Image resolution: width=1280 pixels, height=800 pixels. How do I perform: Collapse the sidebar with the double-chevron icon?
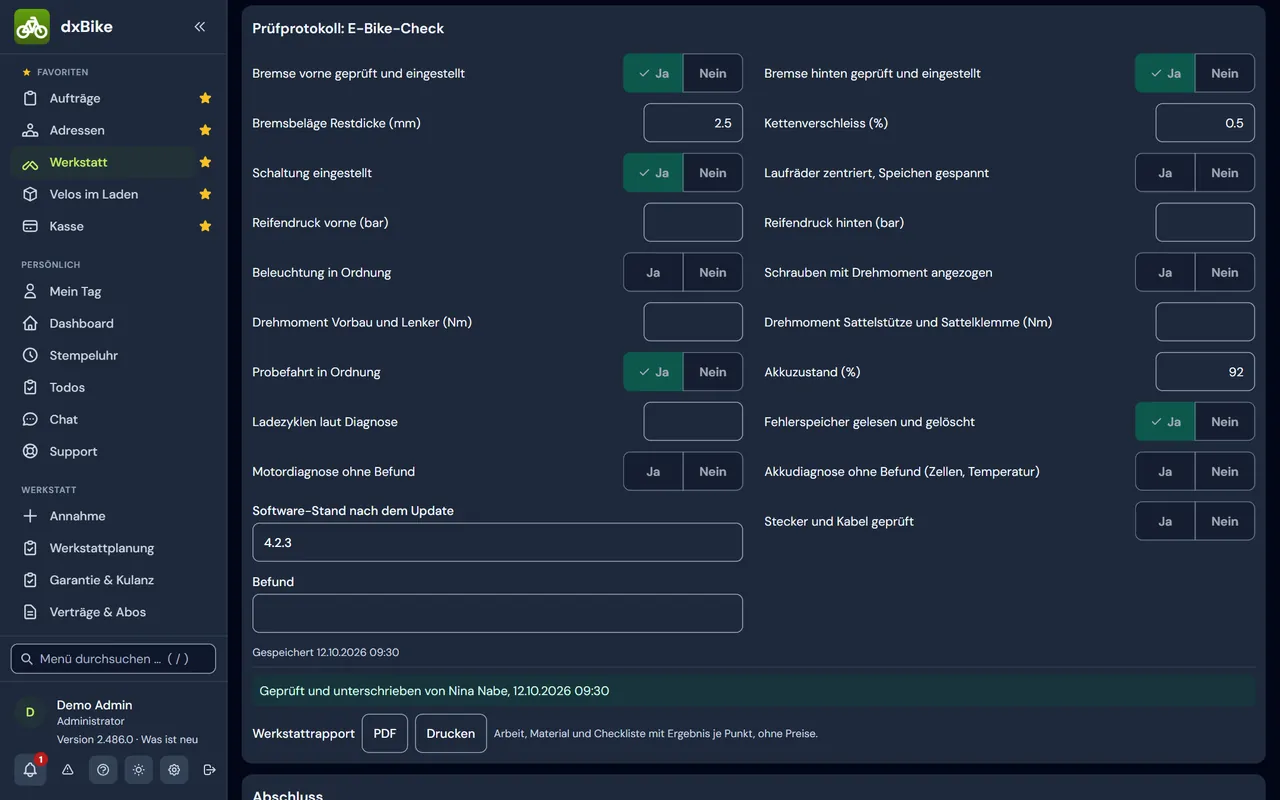point(200,27)
